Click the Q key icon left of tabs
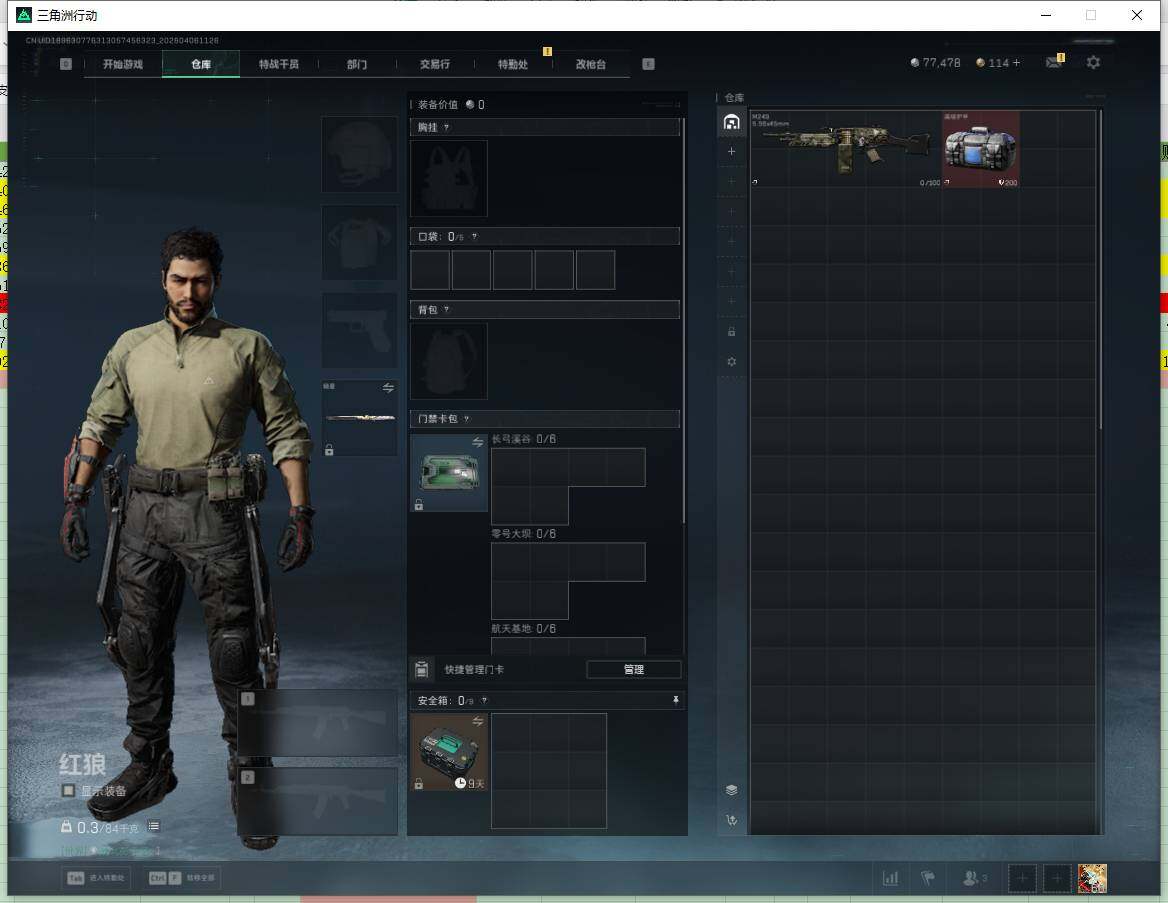1168x903 pixels. point(66,64)
